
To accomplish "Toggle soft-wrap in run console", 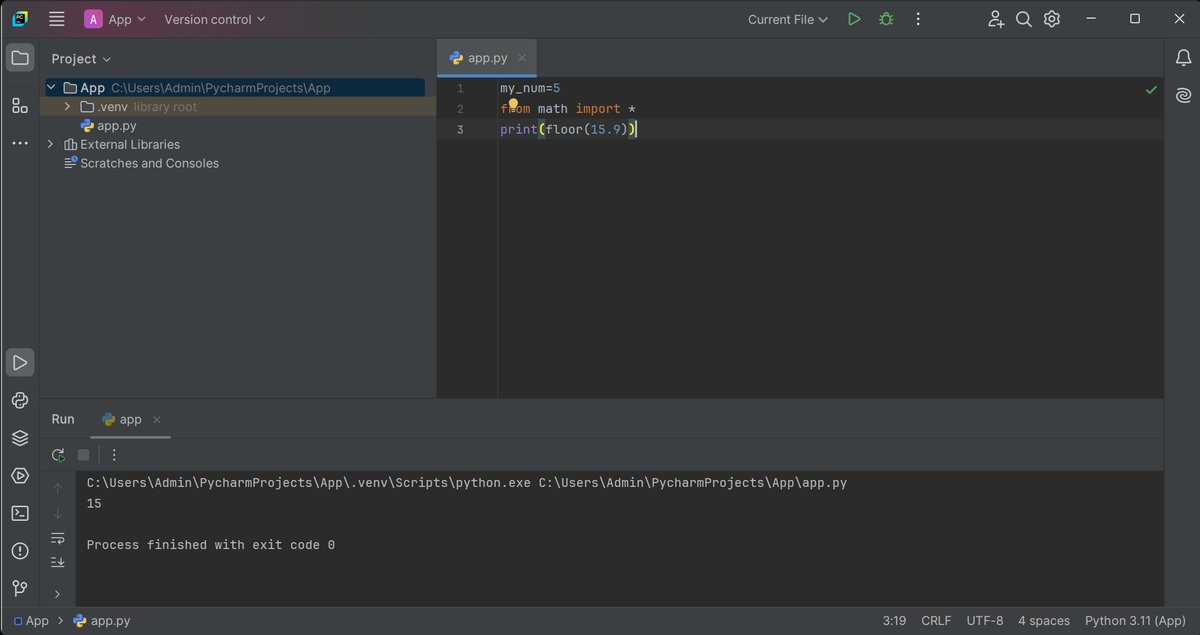I will click(x=58, y=538).
